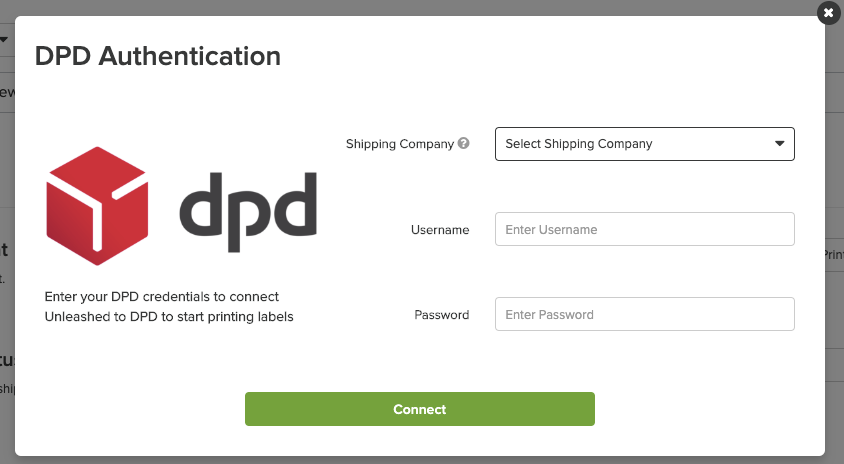Viewport: 844px width, 464px height.
Task: Click the Shipping Company label text
Action: [x=400, y=144]
